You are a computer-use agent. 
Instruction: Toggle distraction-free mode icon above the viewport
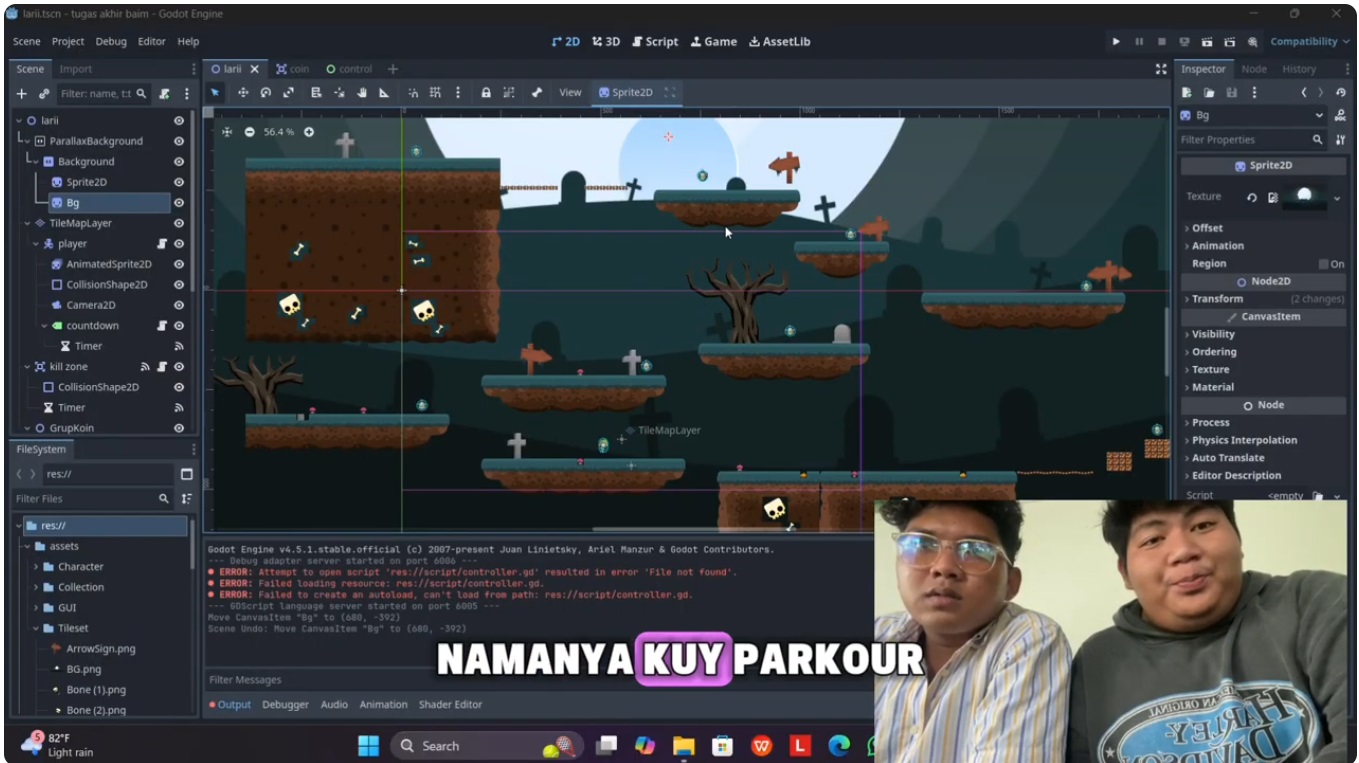point(1161,69)
